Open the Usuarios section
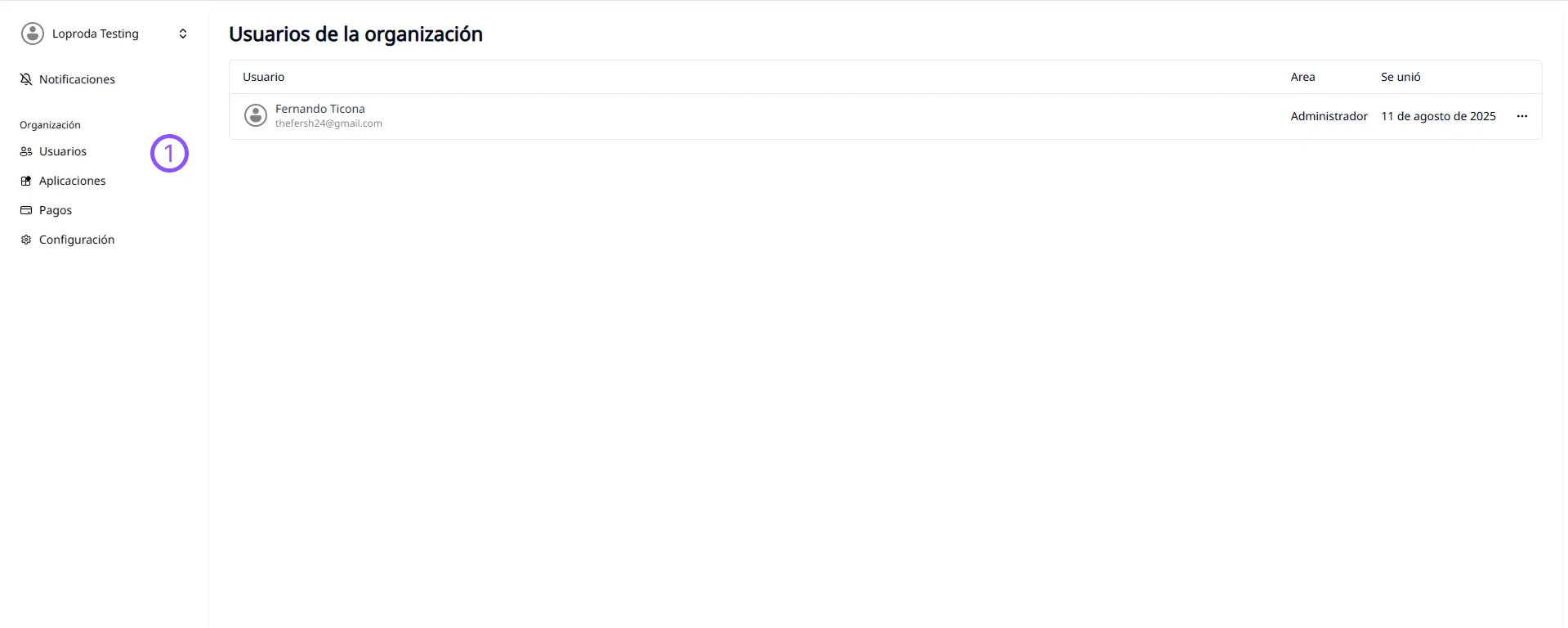1568x628 pixels. click(x=63, y=151)
